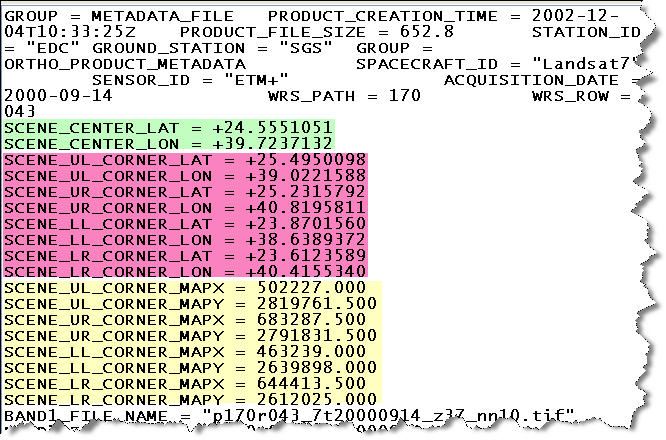Click the acquisition date value 2000-09-14

pos(58,96)
